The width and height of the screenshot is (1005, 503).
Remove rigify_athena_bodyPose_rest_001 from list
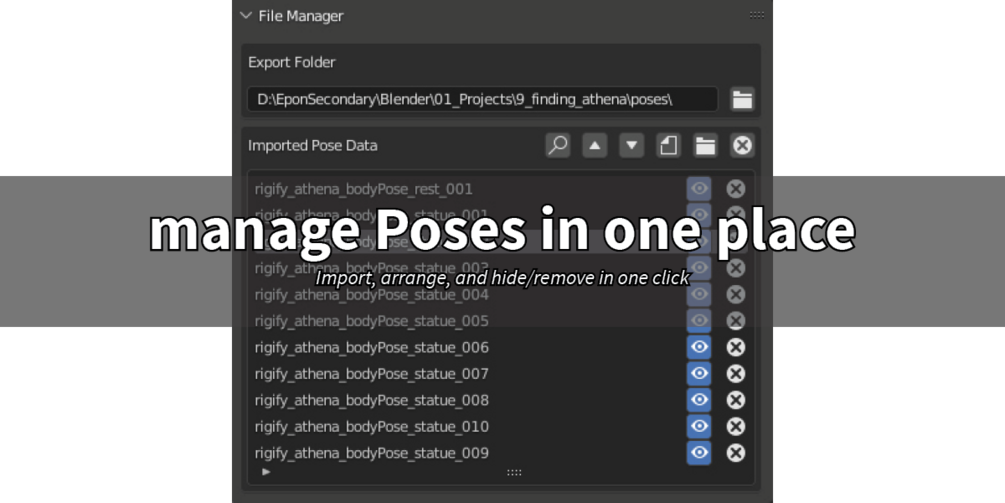736,189
